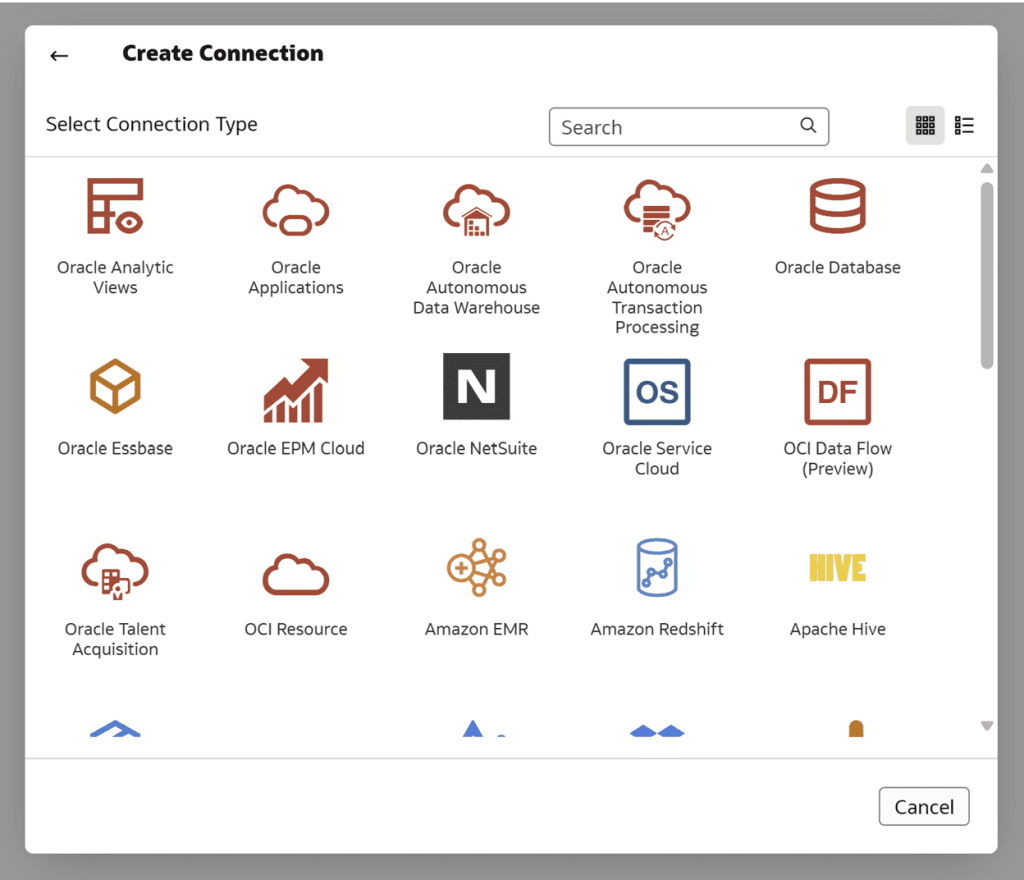
Task: Select OCI Data Flow (Preview) icon
Action: tap(837, 391)
